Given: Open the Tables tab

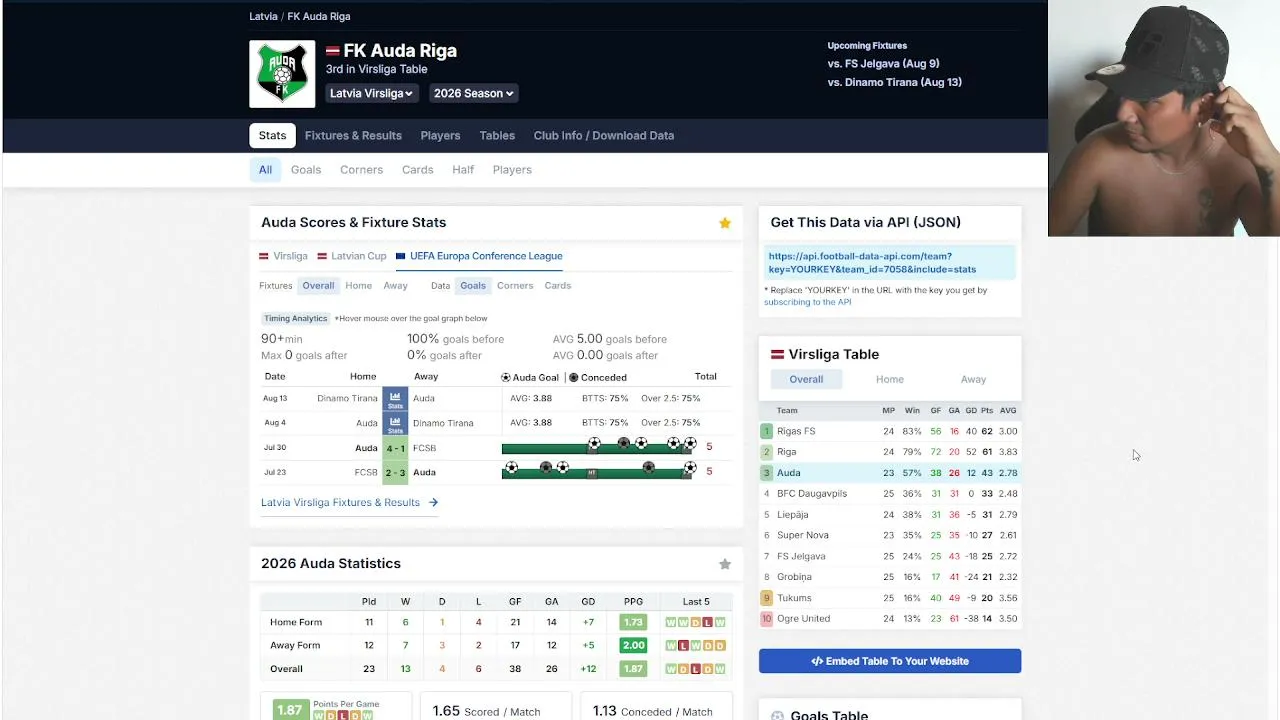Looking at the screenshot, I should click(497, 136).
